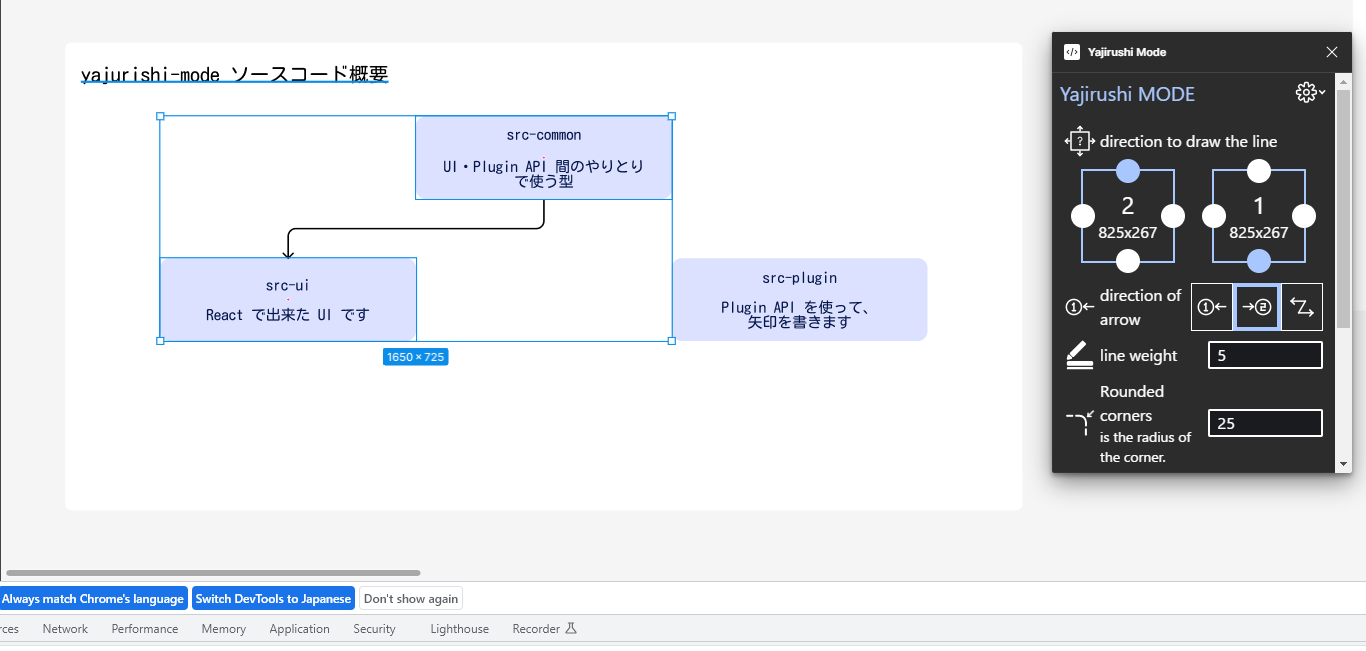
Task: Click the line weight pen icon
Action: tap(1078, 354)
